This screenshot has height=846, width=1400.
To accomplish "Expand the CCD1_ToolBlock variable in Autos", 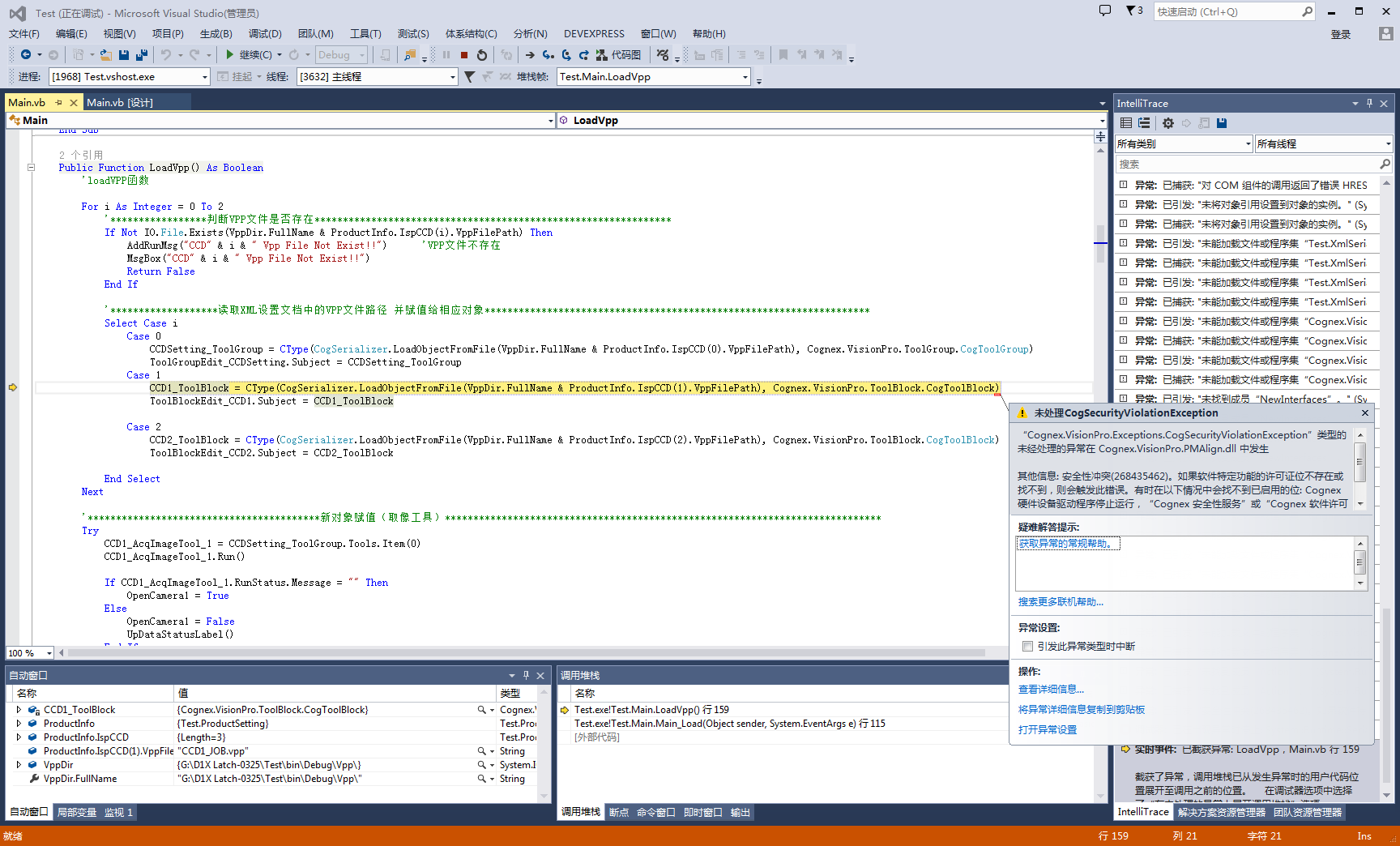I will tap(19, 710).
